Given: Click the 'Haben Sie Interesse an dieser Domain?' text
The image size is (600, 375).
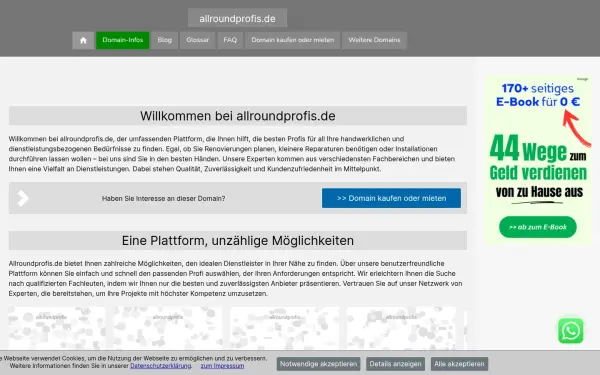Looking at the screenshot, I should pyautogui.click(x=163, y=198).
